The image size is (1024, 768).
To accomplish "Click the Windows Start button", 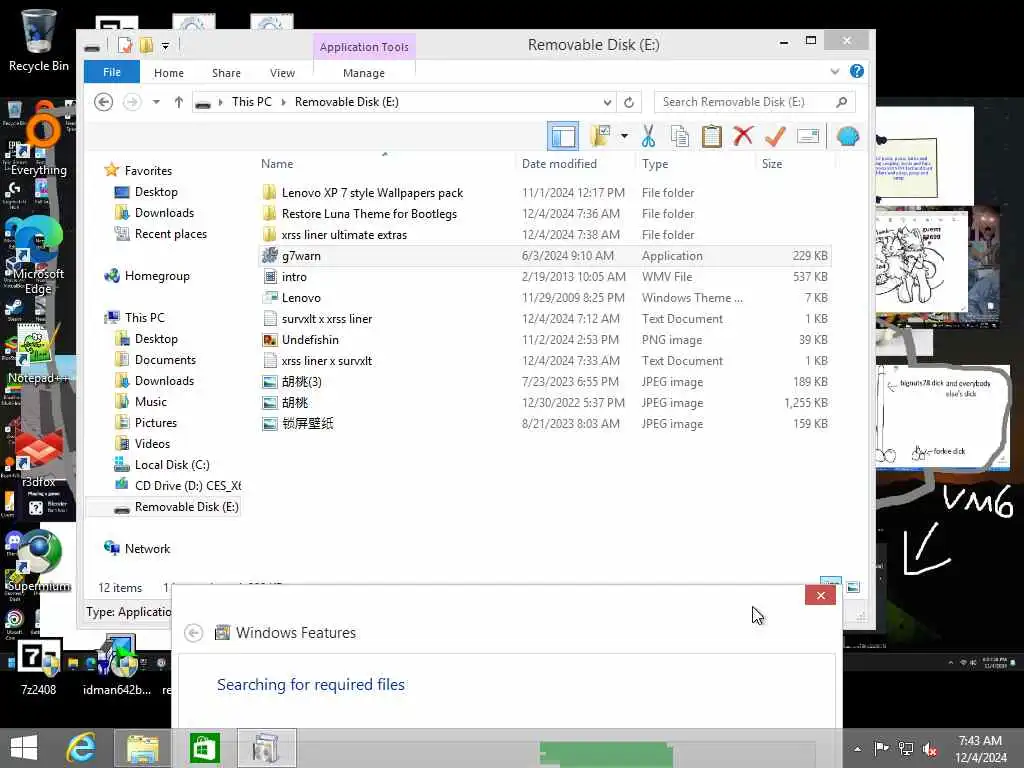I will (24, 748).
